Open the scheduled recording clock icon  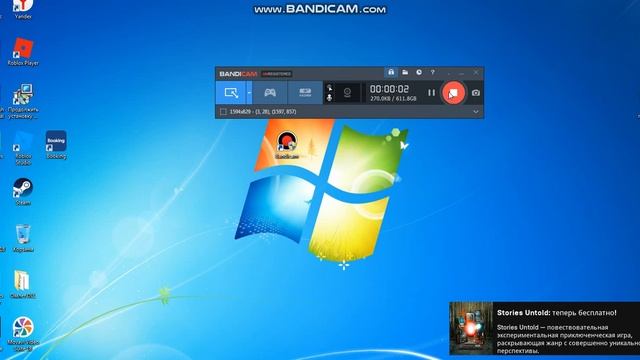(x=419, y=73)
